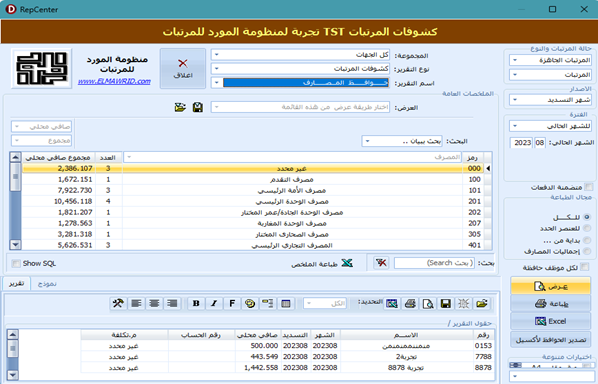Click the اغلاق close button with red X
This screenshot has height=384, width=598.
[x=183, y=68]
